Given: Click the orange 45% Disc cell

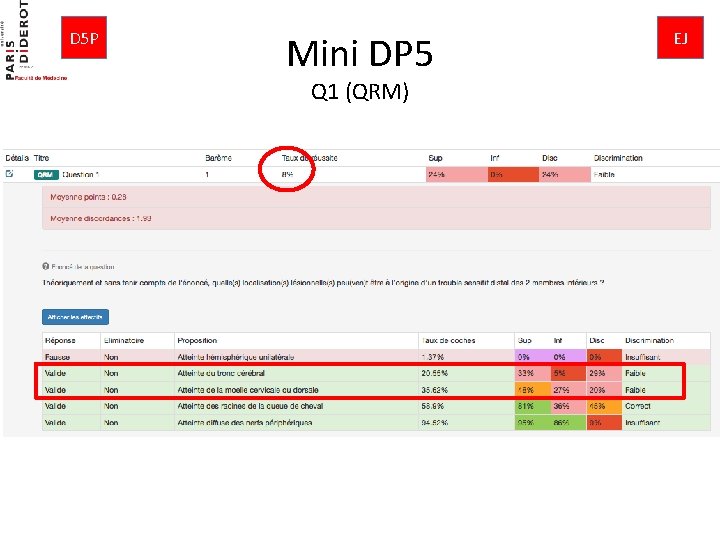Looking at the screenshot, I should (604, 406).
